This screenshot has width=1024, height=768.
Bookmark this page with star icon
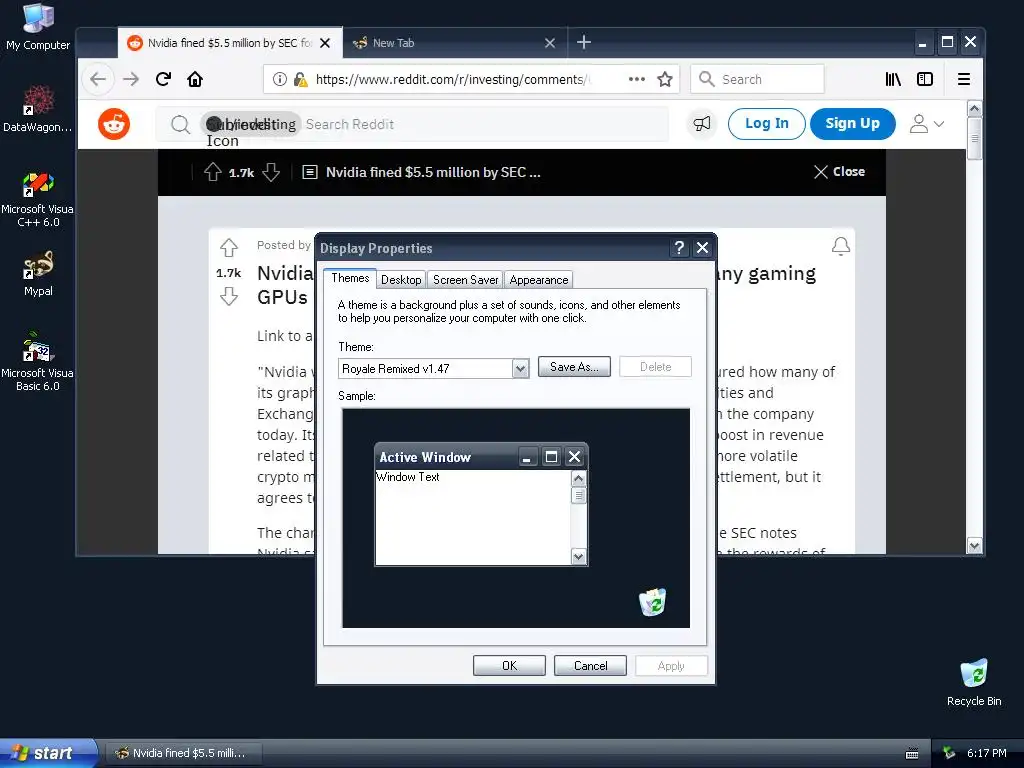(x=665, y=79)
